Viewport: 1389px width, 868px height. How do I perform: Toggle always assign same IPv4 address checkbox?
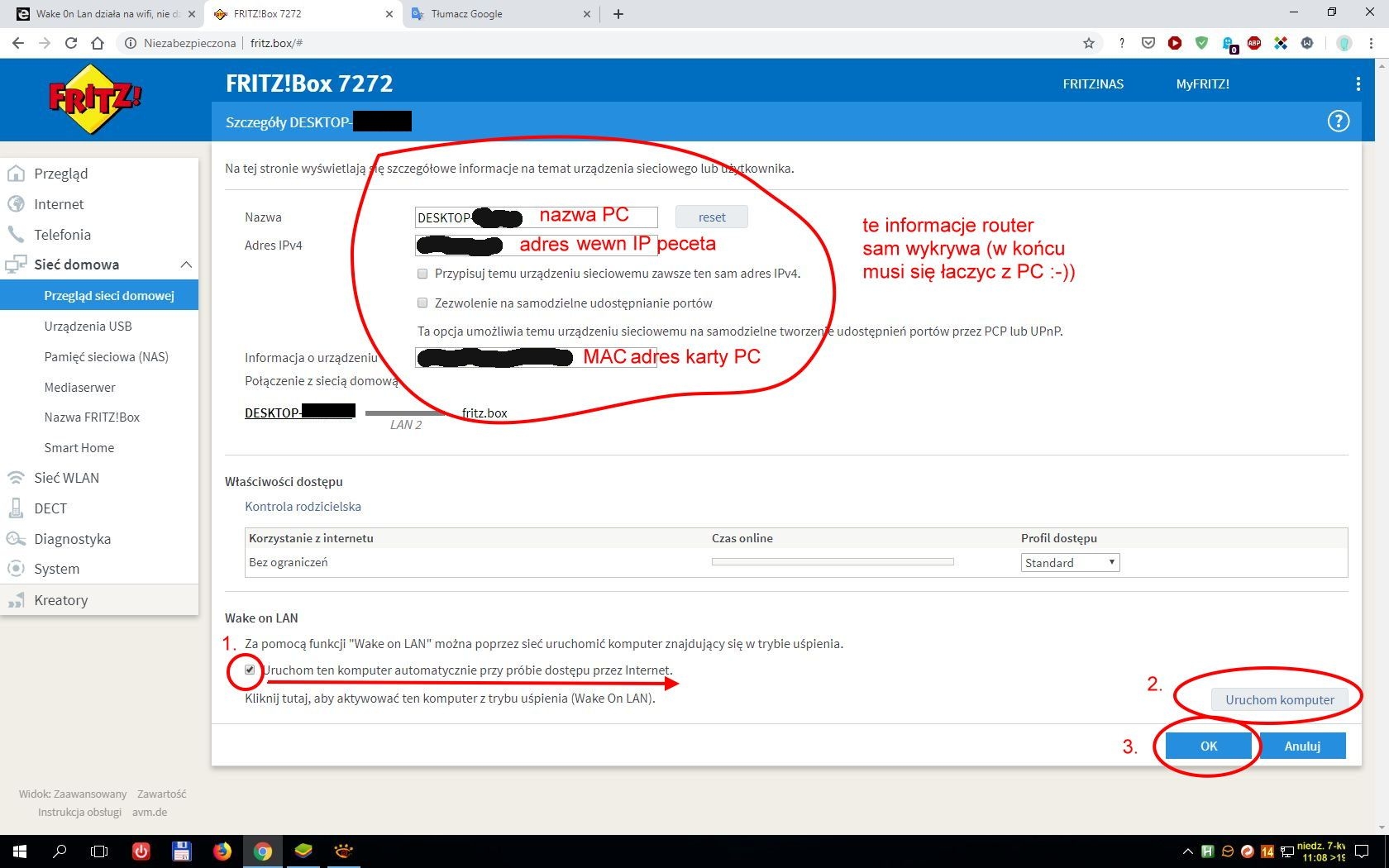[x=422, y=274]
